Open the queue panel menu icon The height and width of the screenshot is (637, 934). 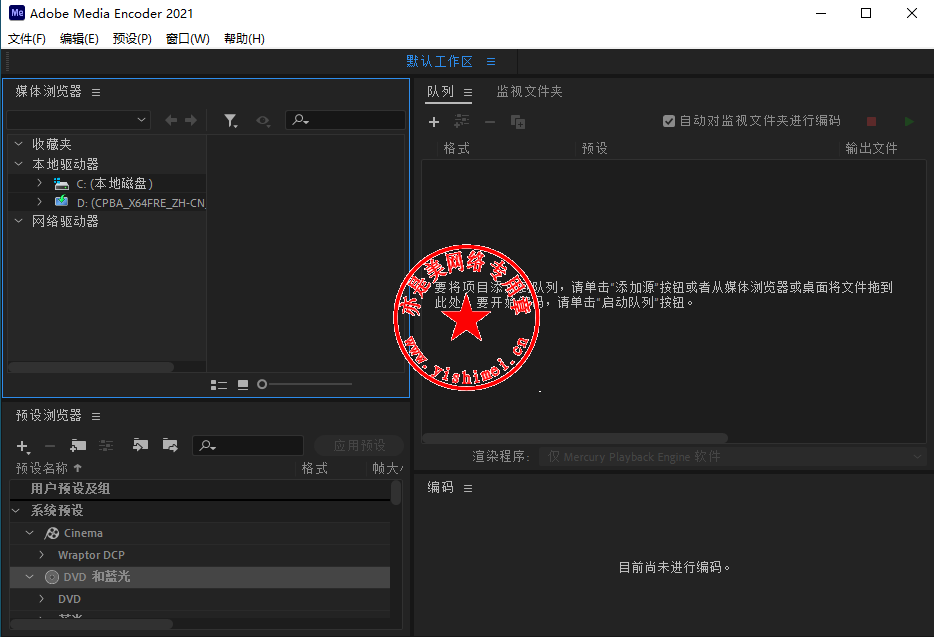(x=468, y=92)
